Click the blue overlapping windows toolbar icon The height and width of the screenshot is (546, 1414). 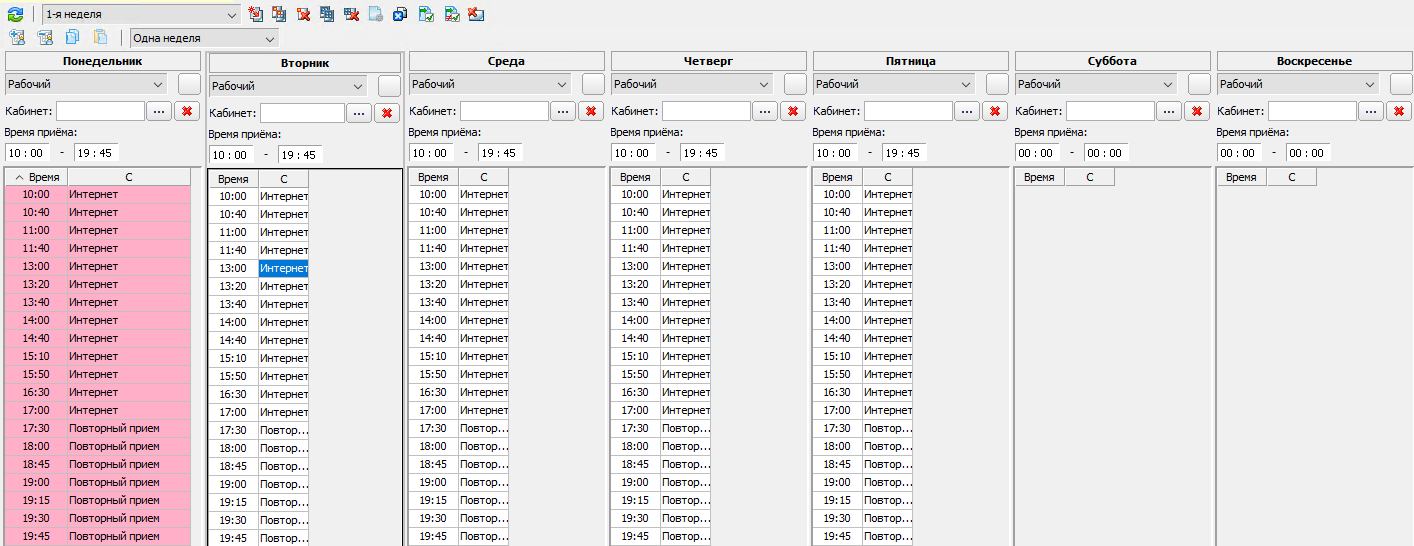click(x=400, y=14)
